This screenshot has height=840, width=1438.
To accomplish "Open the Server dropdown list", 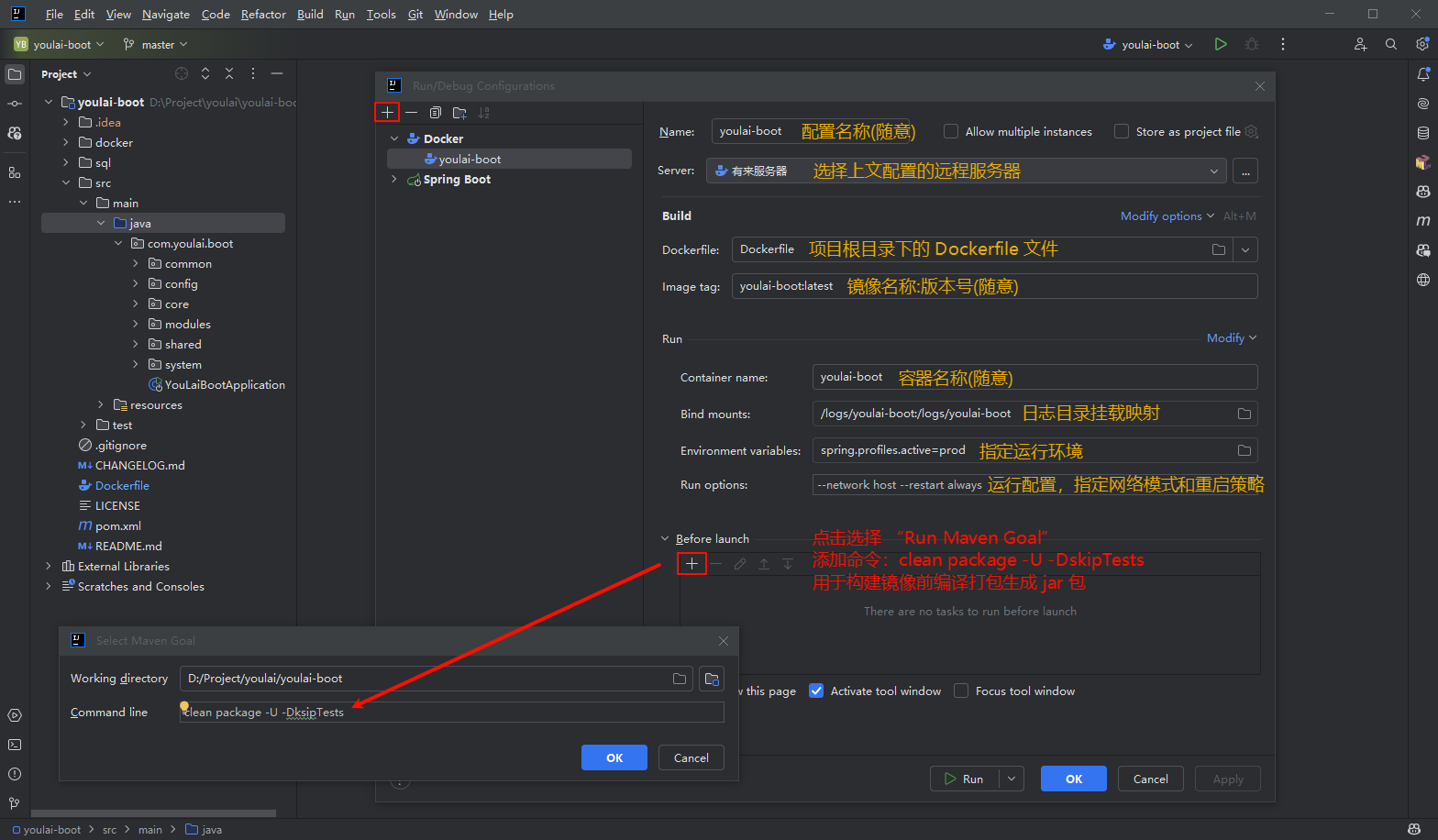I will (1213, 171).
